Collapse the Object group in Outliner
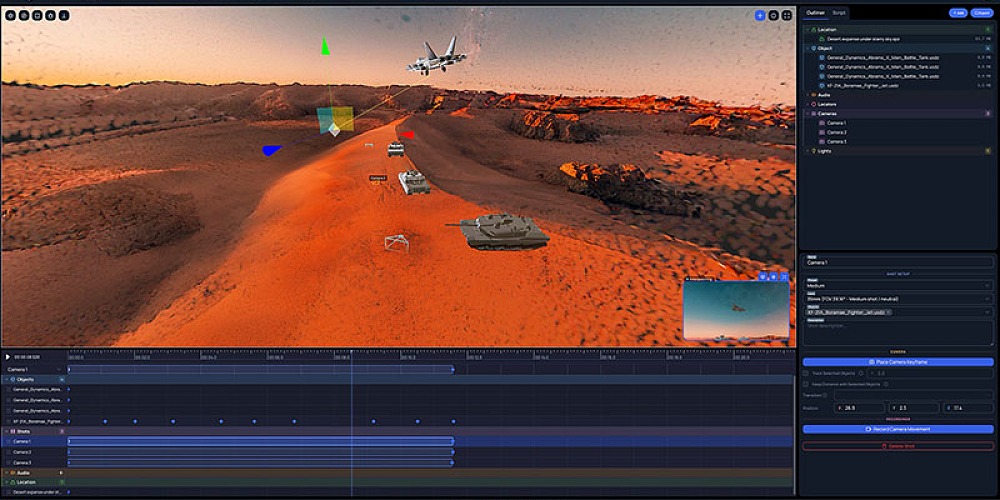Screen dimensions: 1000x500 point(806,48)
